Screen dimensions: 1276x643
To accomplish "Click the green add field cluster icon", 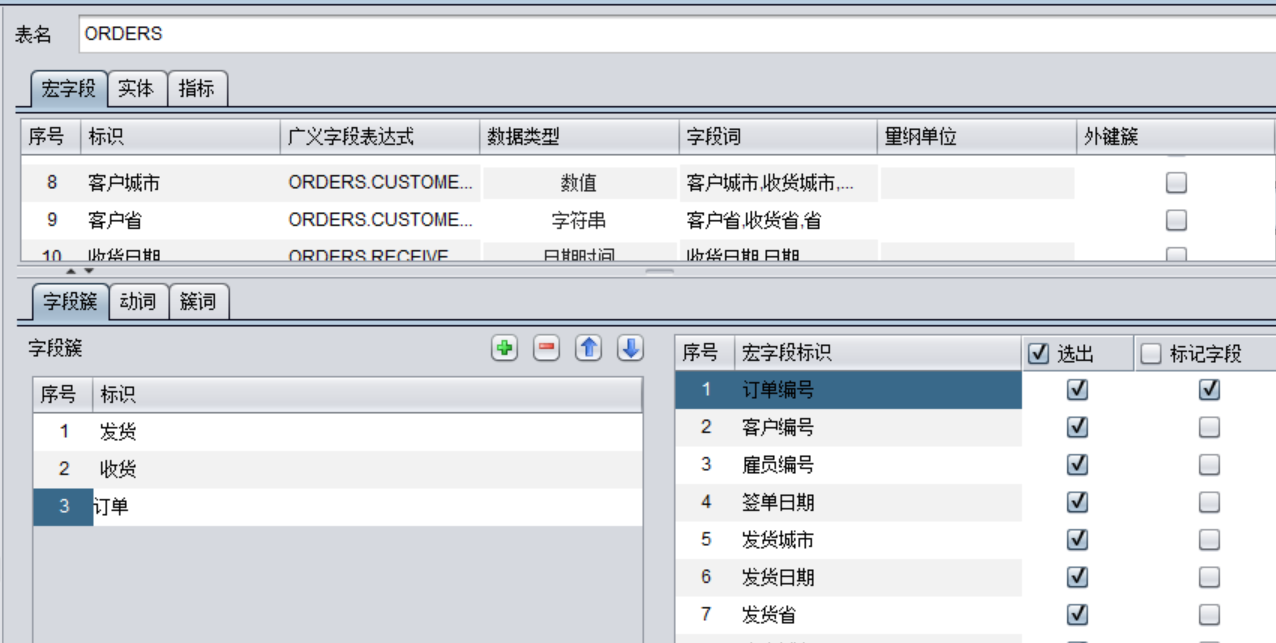I will pyautogui.click(x=505, y=349).
